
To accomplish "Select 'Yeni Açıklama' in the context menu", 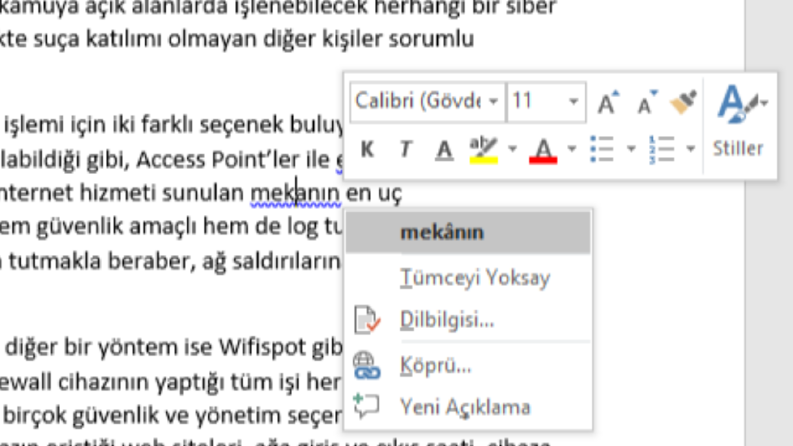I will tap(468, 407).
